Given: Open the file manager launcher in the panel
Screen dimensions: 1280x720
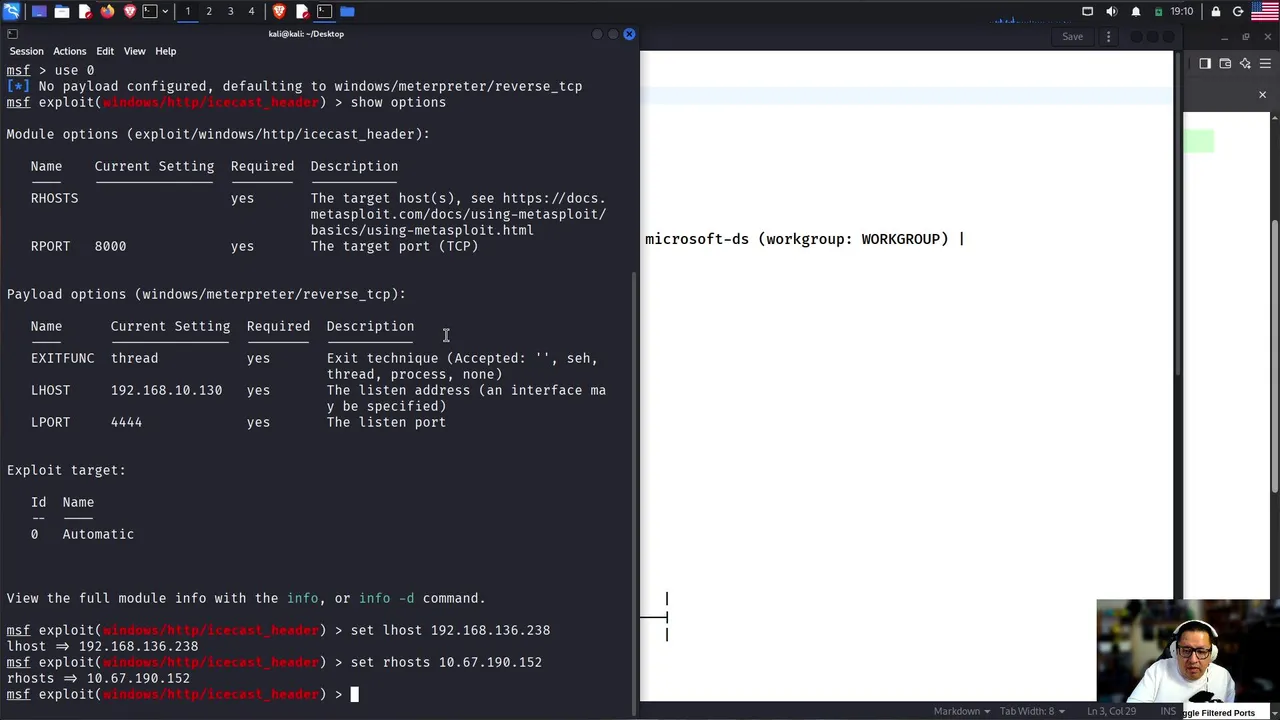Looking at the screenshot, I should (62, 11).
